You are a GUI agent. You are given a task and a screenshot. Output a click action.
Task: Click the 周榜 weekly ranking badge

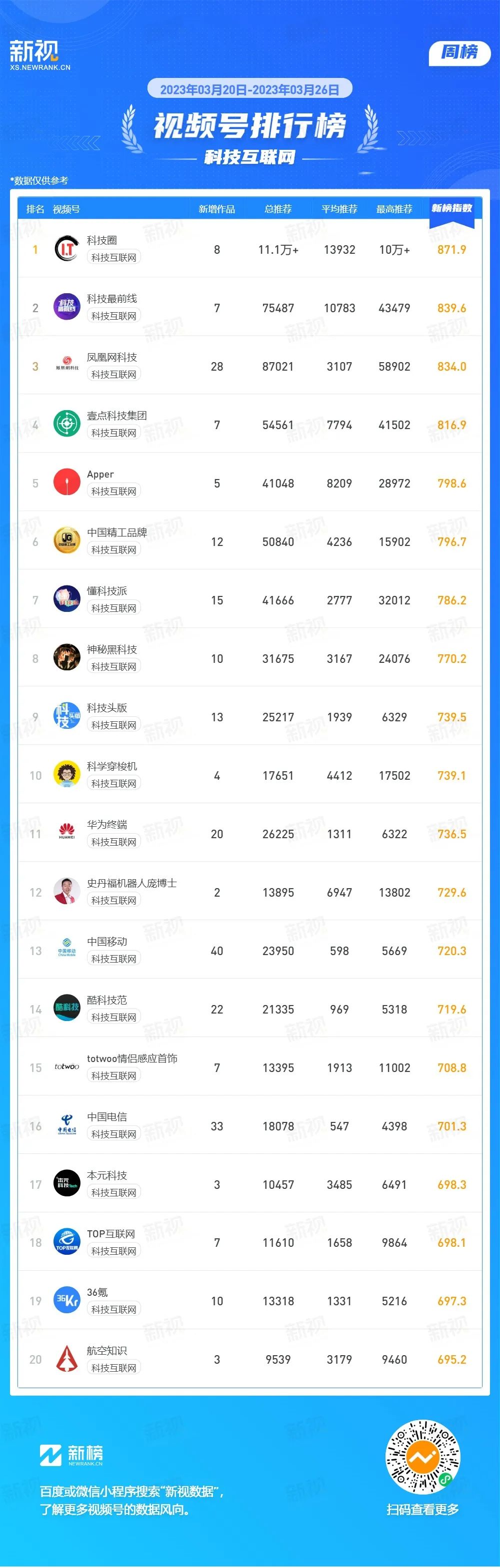click(460, 52)
